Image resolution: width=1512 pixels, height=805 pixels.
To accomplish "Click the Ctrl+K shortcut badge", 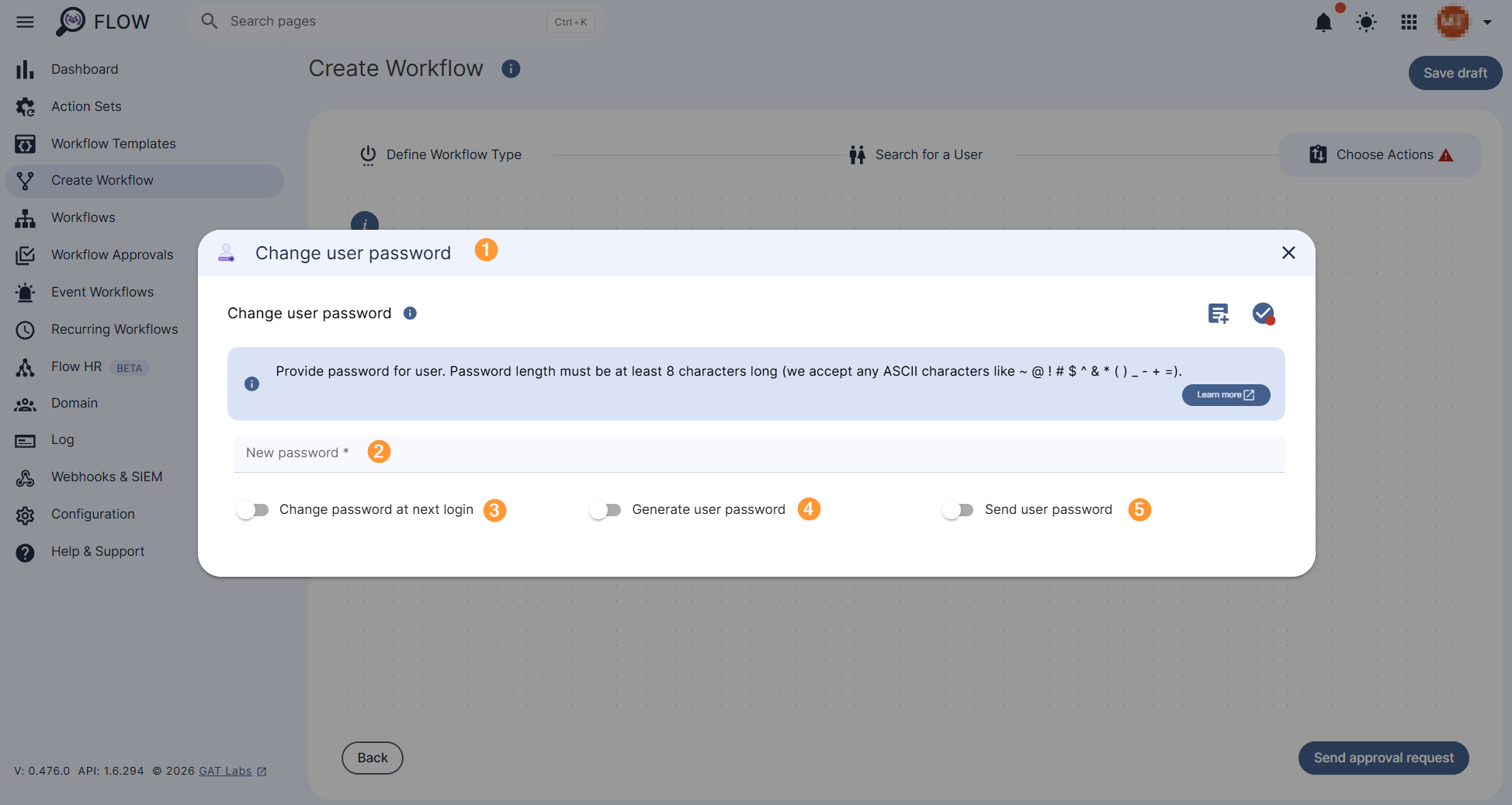I will click(570, 22).
